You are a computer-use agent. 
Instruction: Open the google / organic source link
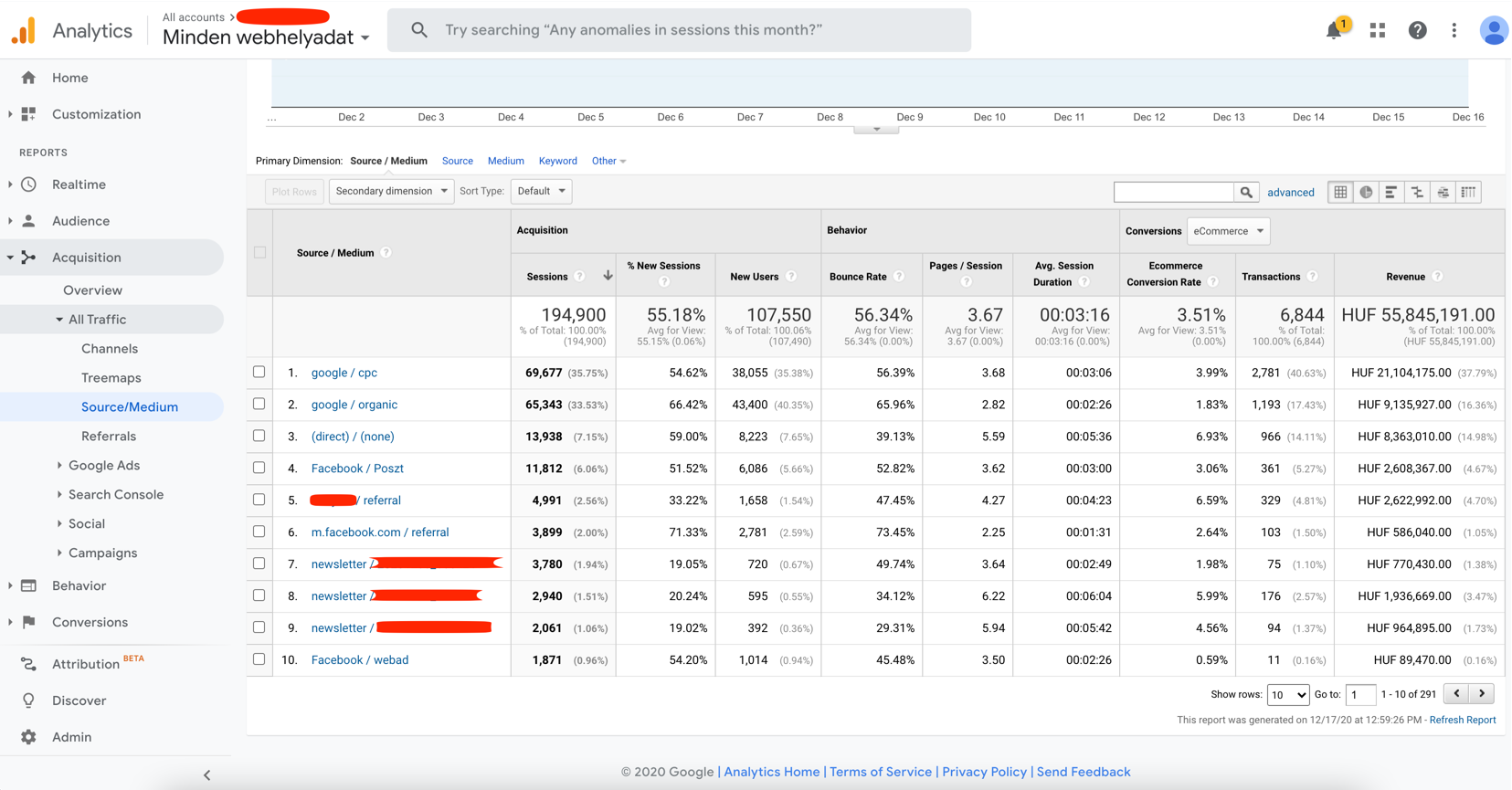coord(354,405)
